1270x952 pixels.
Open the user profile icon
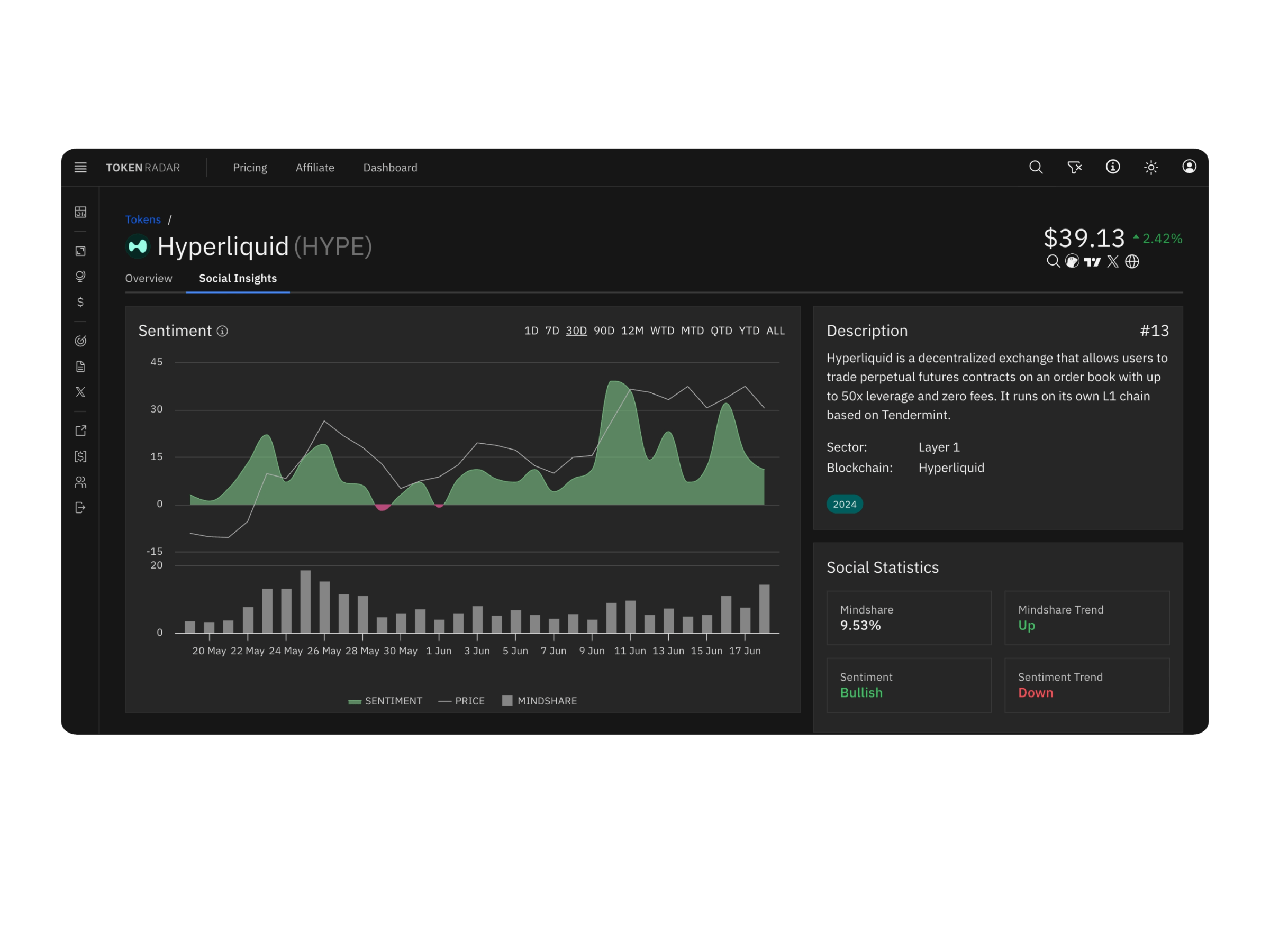[1189, 167]
